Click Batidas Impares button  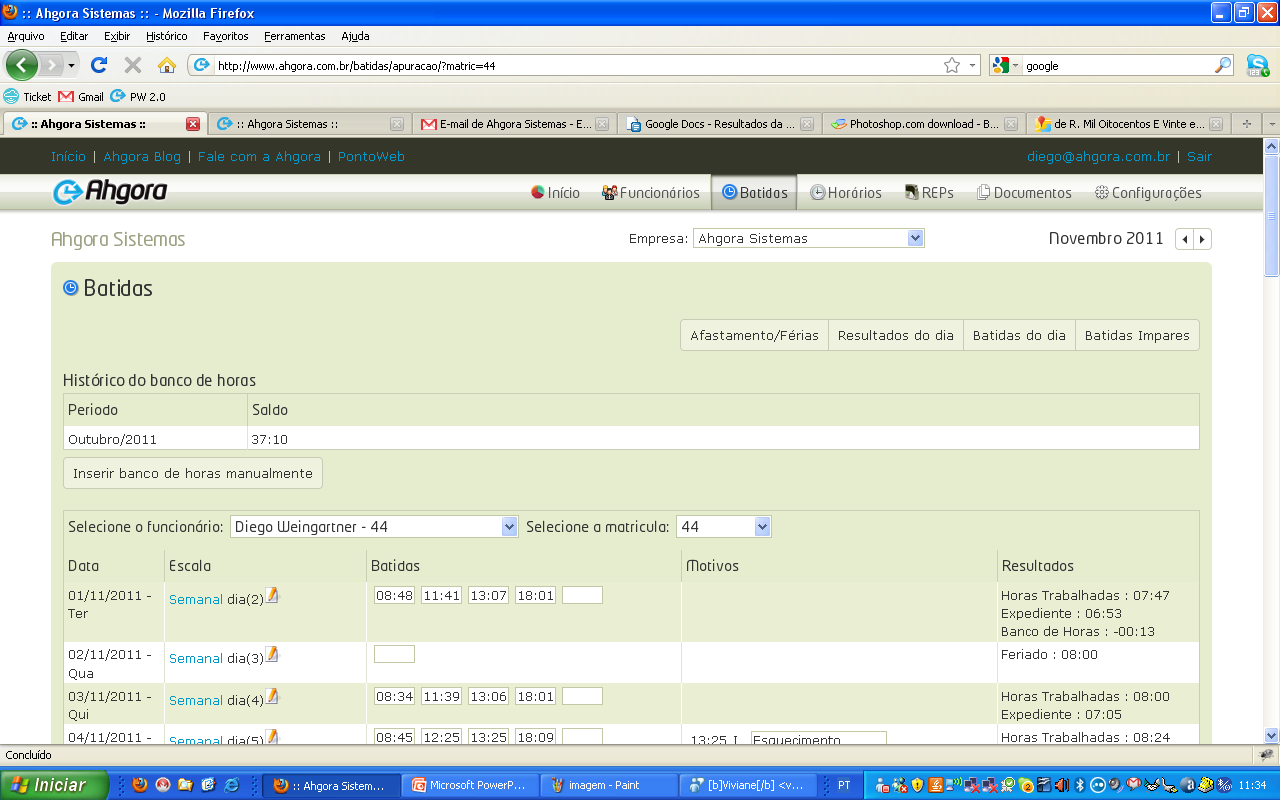(x=1137, y=335)
